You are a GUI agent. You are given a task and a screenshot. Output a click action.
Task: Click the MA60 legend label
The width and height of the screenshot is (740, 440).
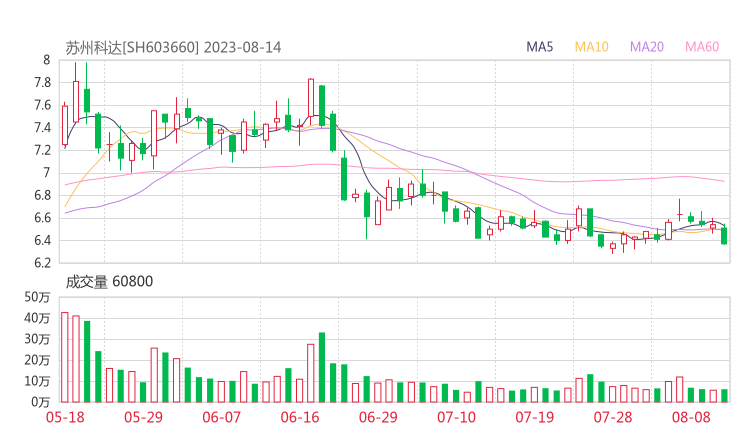click(702, 47)
